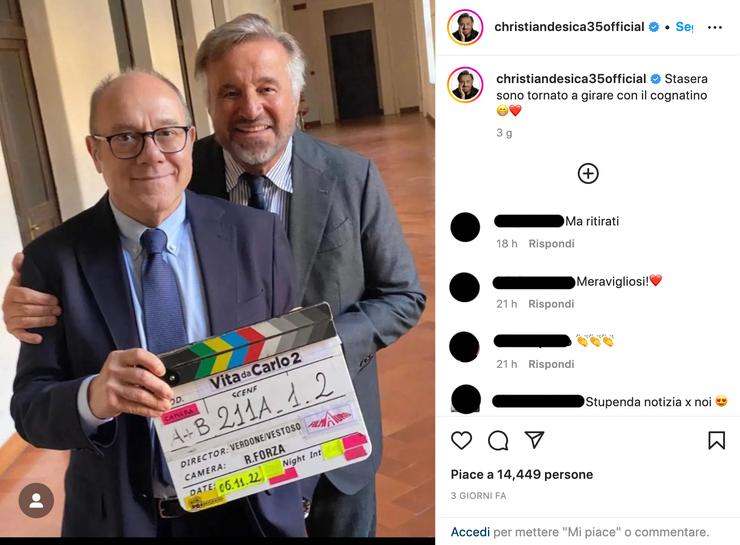Like the post with the heart icon

(x=461, y=440)
